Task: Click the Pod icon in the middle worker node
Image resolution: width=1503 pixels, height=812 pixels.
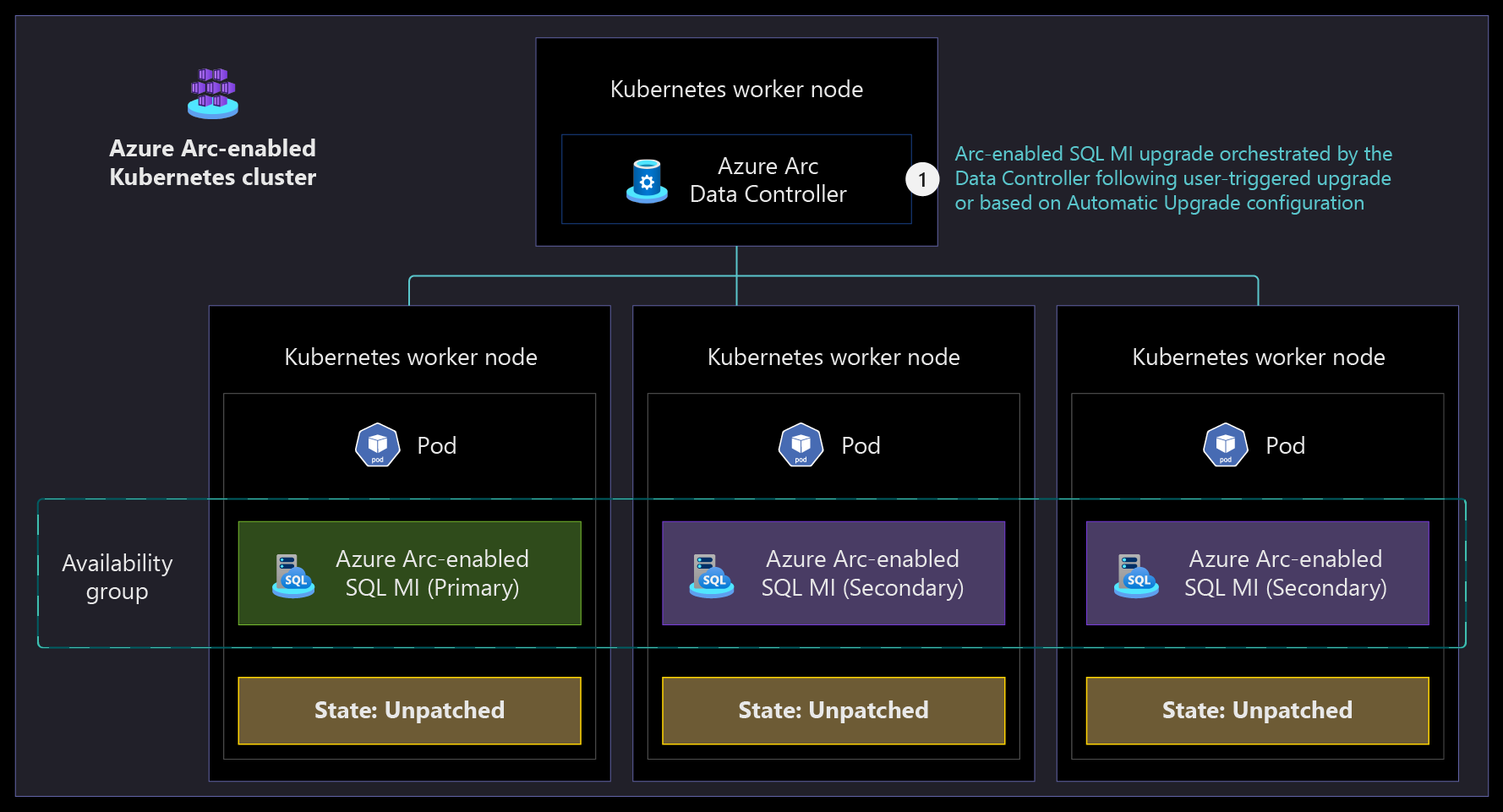Action: [801, 444]
